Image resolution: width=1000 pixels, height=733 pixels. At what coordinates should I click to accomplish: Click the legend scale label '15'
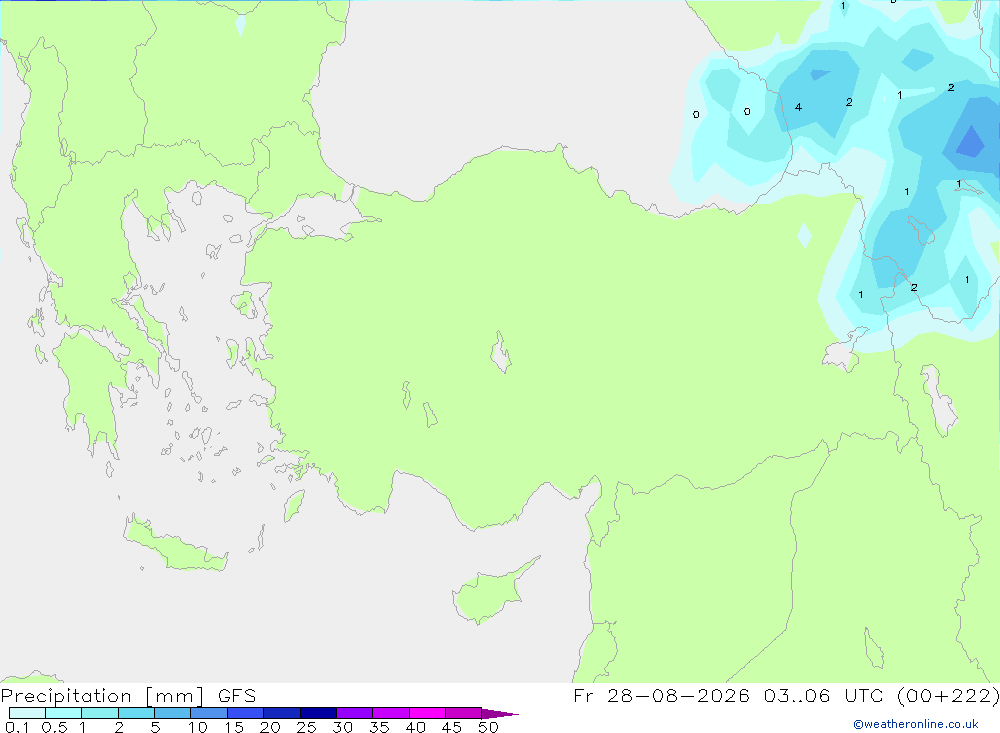point(234,727)
